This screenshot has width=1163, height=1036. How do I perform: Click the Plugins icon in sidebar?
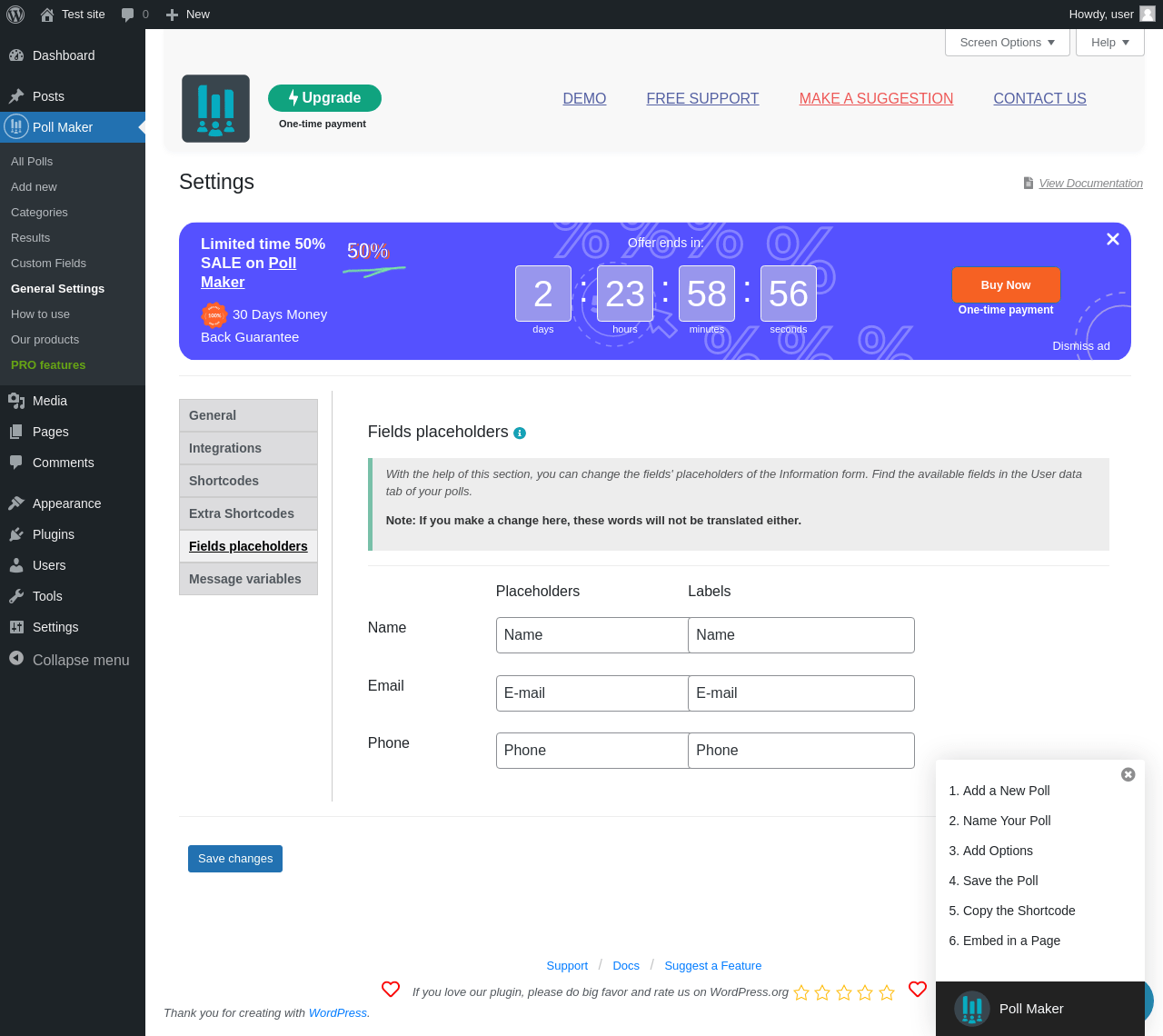click(x=16, y=534)
